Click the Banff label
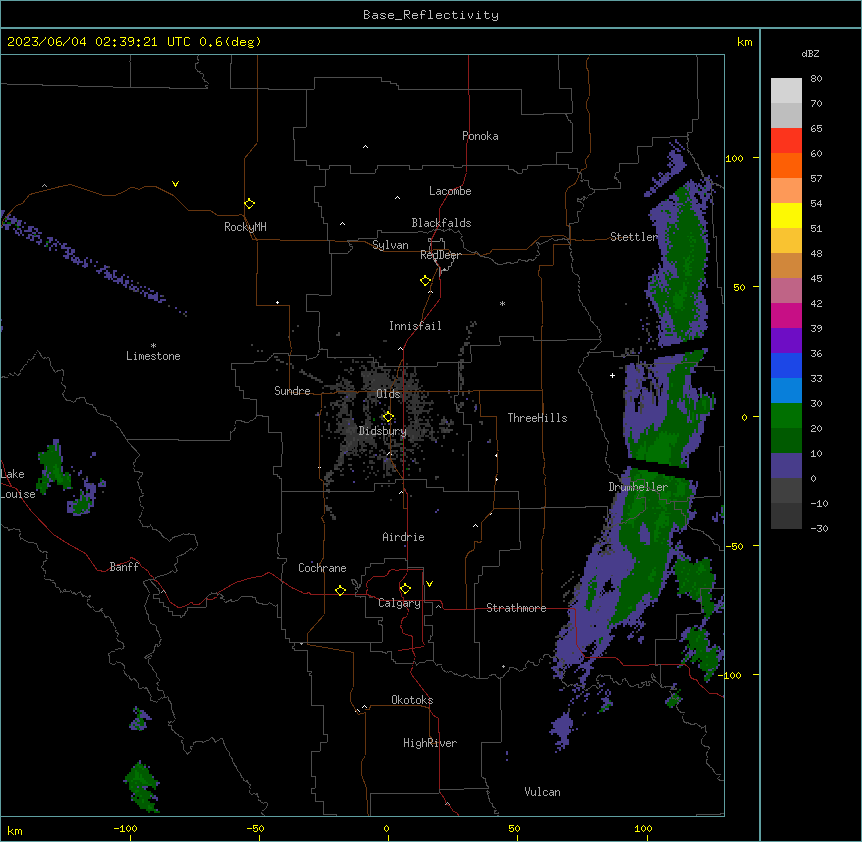Viewport: 862px width, 842px height. [124, 567]
